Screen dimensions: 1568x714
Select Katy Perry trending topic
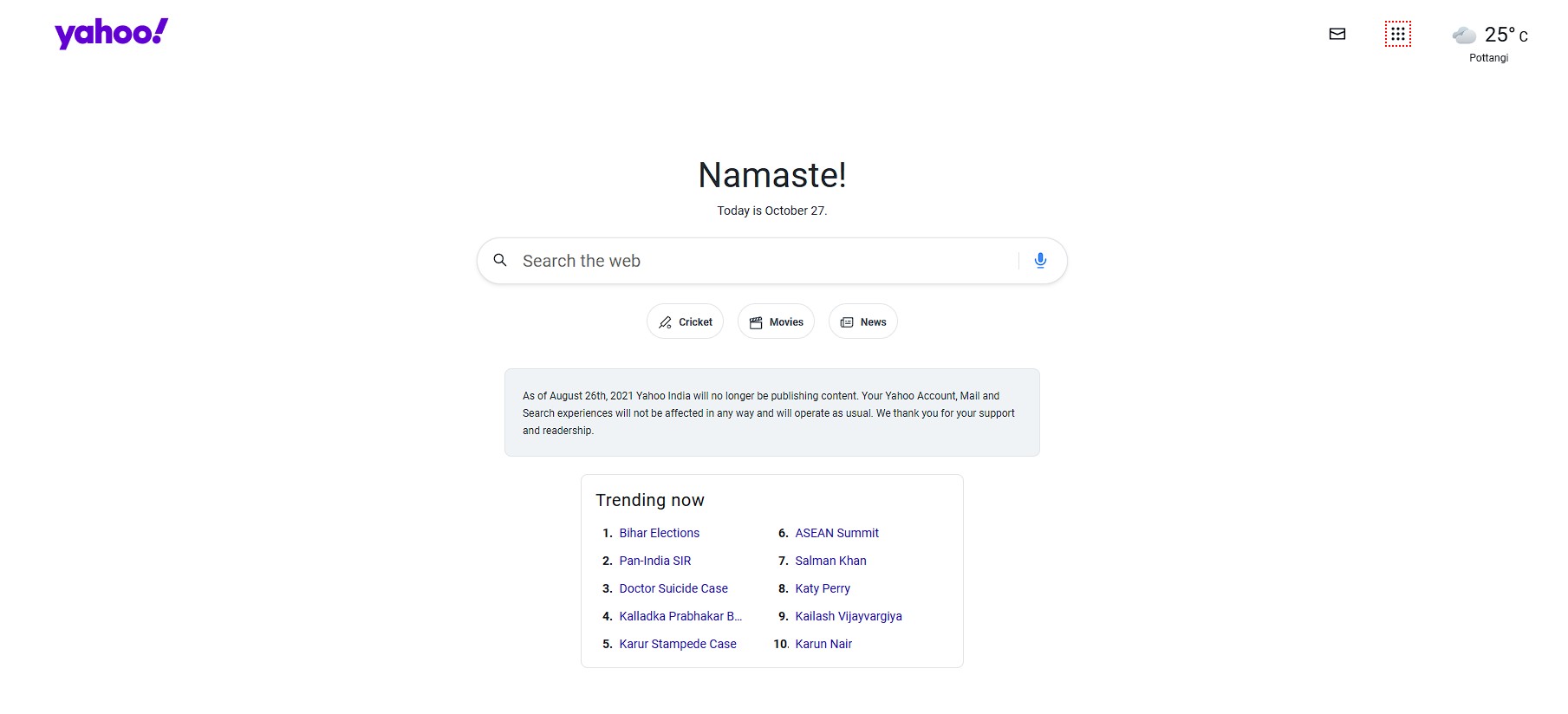click(x=822, y=588)
